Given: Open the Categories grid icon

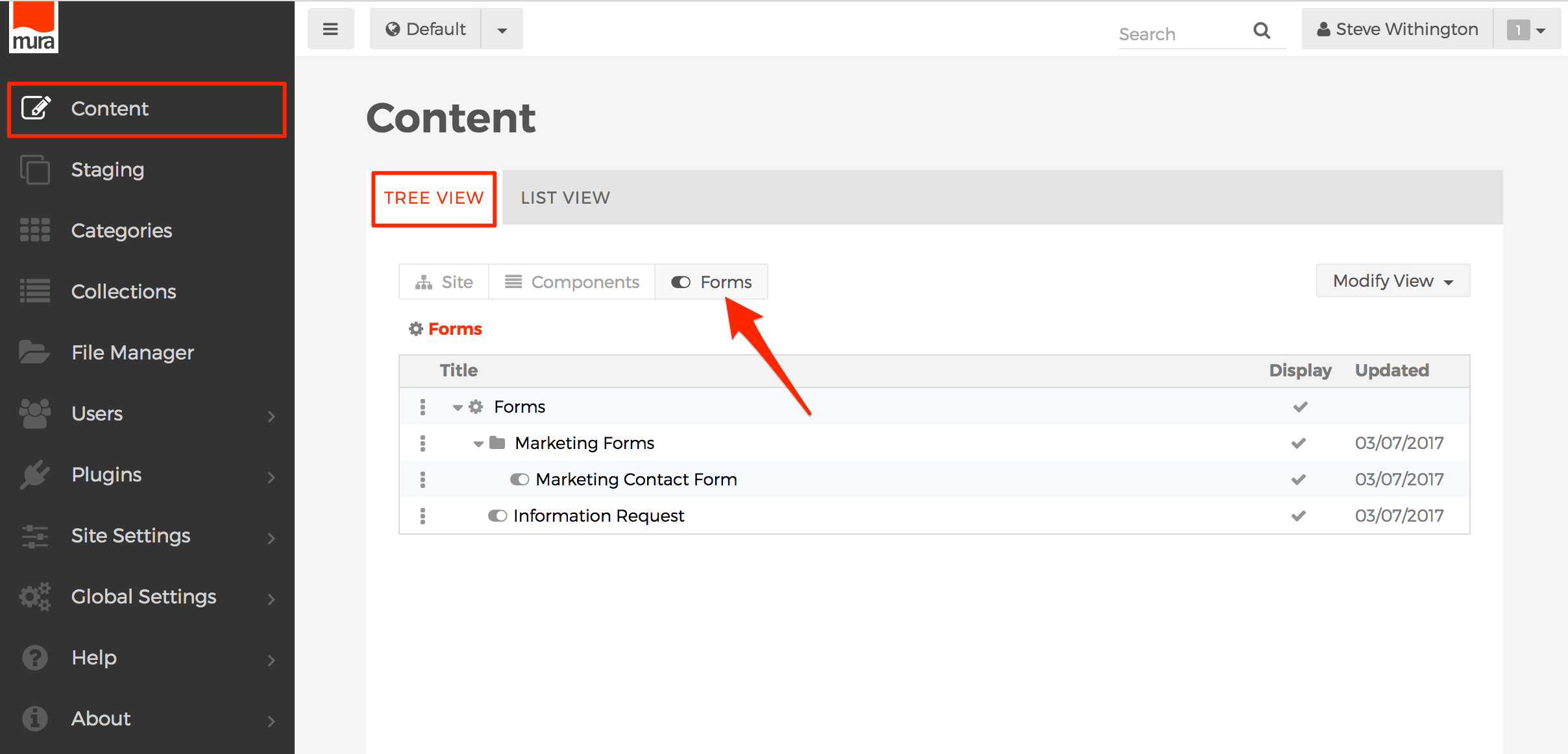Looking at the screenshot, I should 35,230.
